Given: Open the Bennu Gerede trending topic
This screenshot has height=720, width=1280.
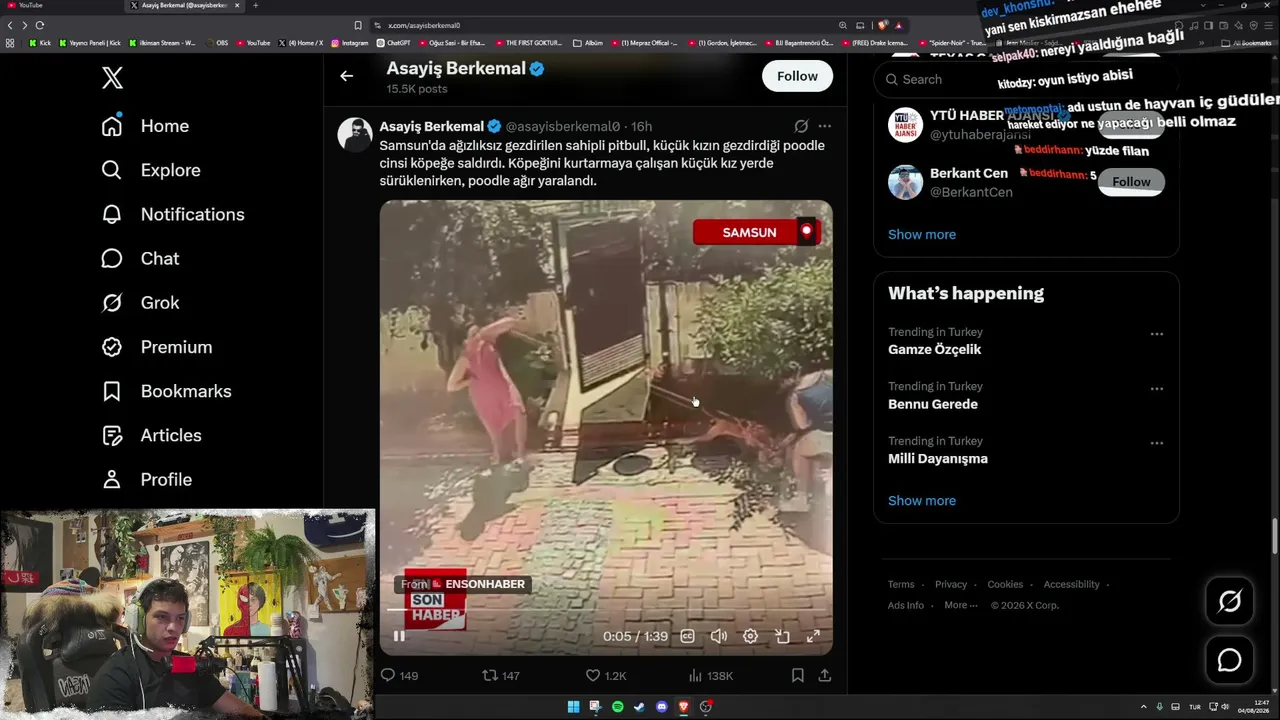Looking at the screenshot, I should 933,404.
